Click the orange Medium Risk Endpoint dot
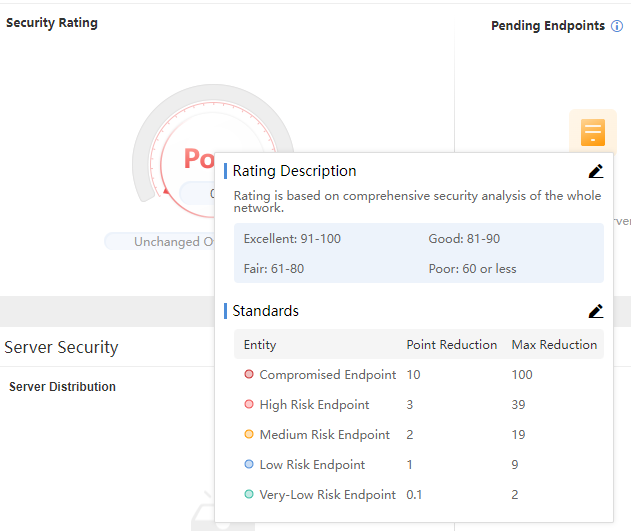Image resolution: width=631 pixels, height=531 pixels. click(x=249, y=435)
